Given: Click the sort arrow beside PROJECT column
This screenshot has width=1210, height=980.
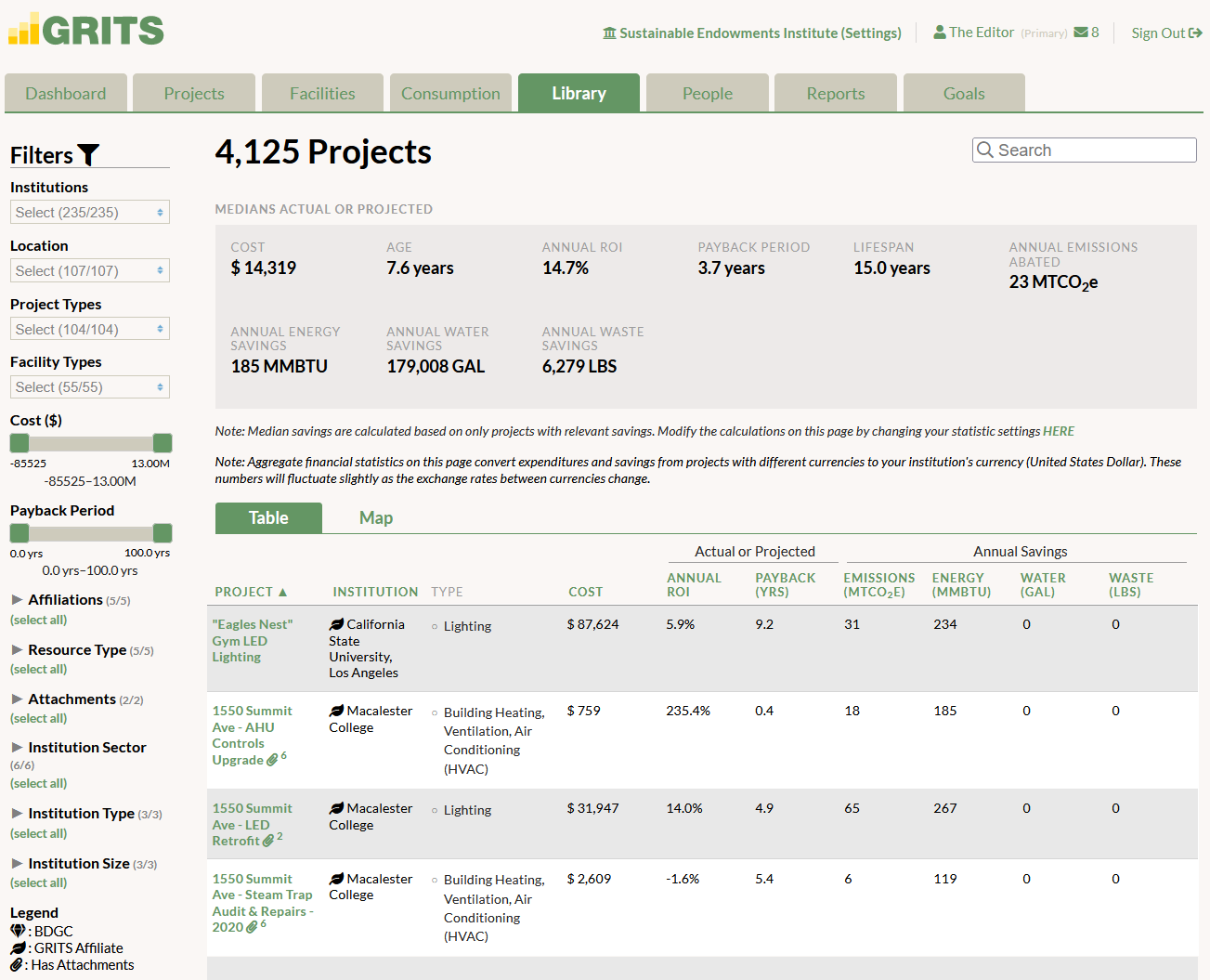Looking at the screenshot, I should (x=282, y=592).
